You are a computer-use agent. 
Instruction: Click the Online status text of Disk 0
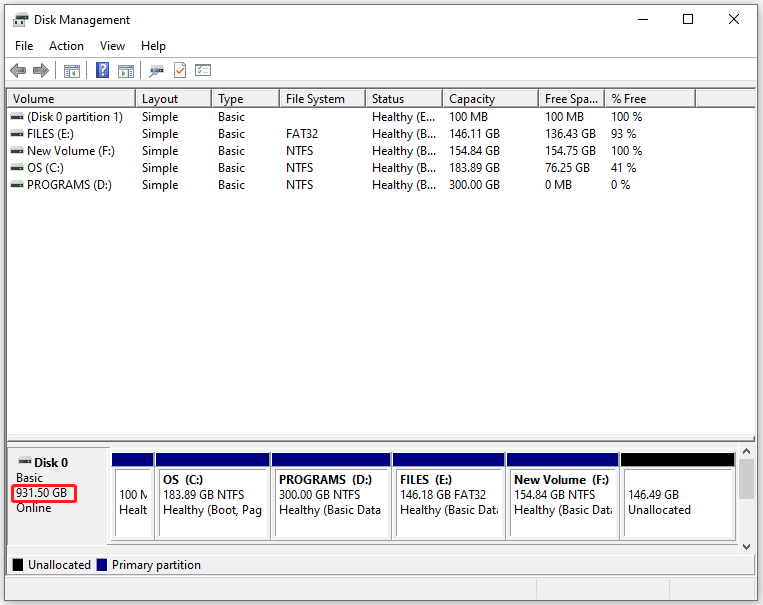(x=34, y=508)
